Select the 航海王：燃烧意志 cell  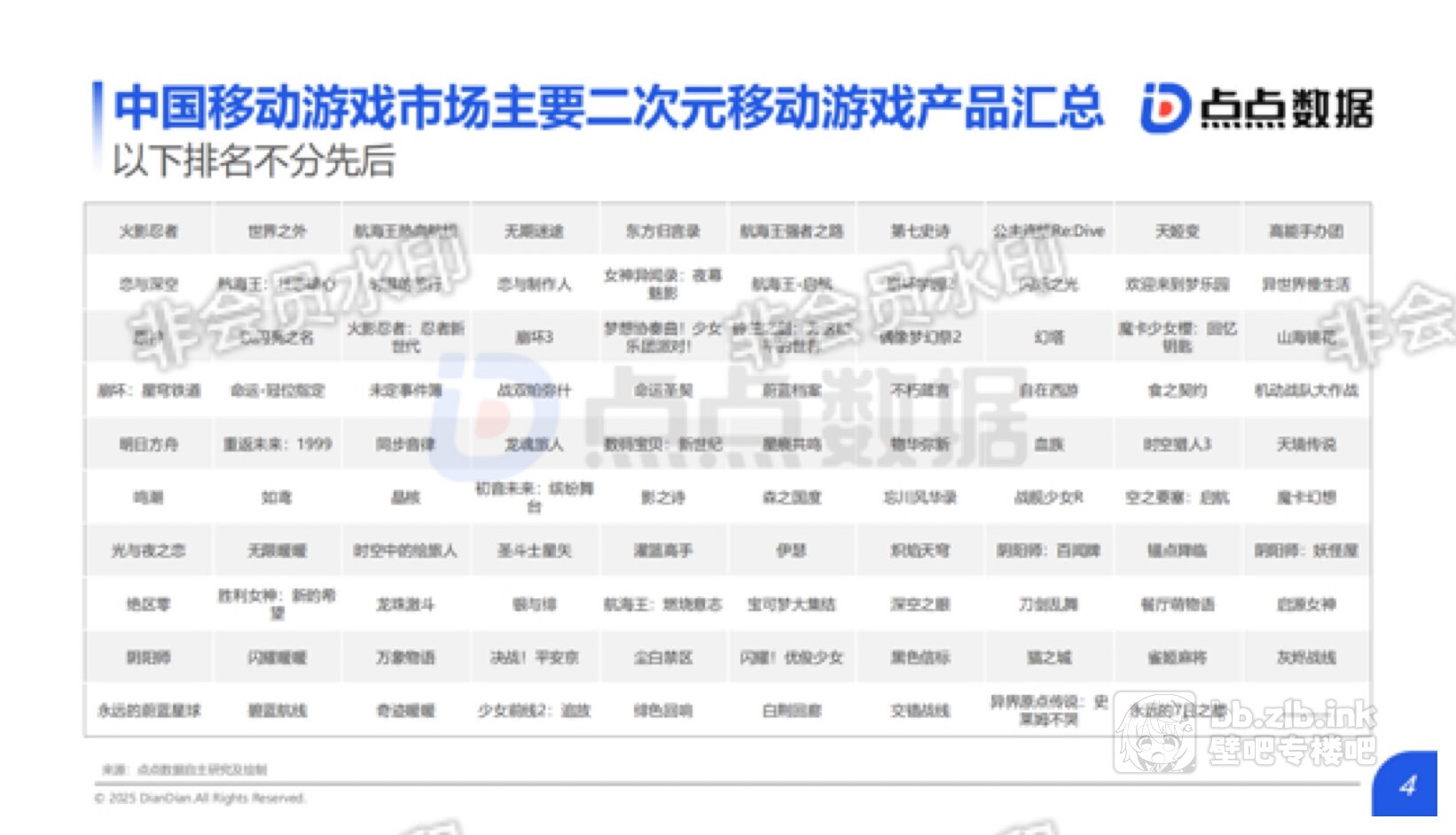pos(662,604)
